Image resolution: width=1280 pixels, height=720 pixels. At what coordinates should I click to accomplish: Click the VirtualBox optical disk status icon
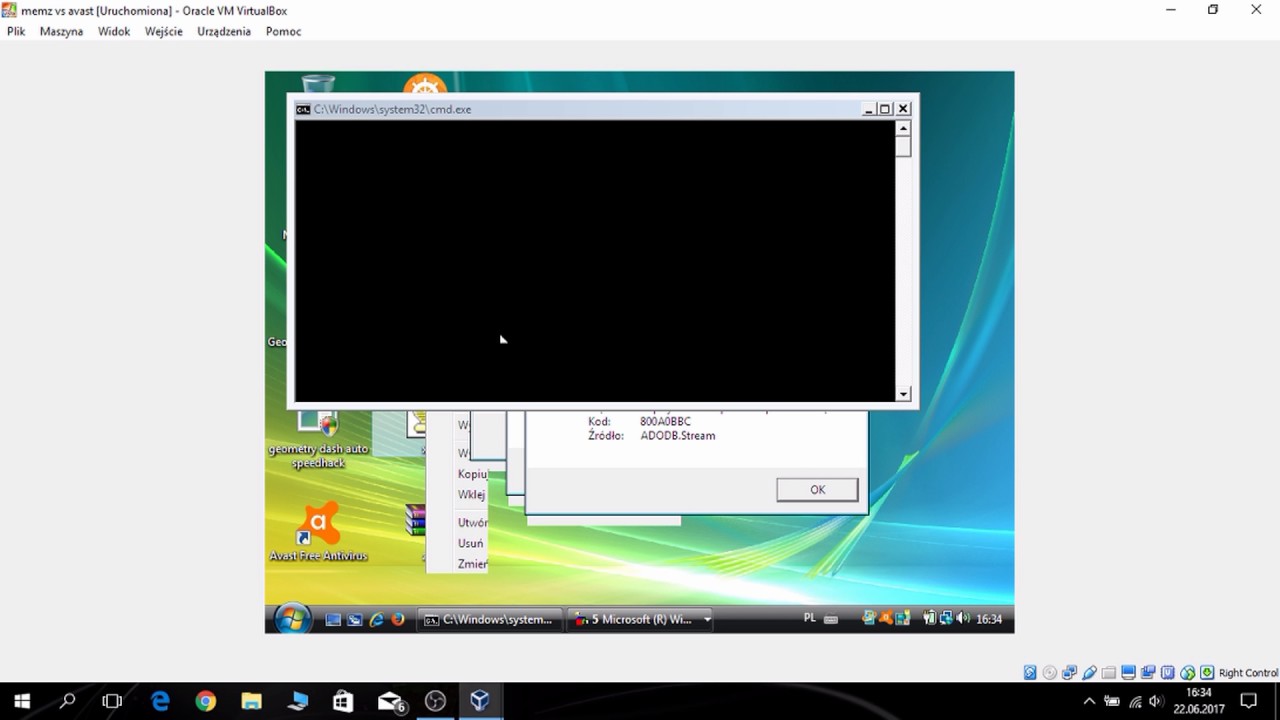[1050, 673]
